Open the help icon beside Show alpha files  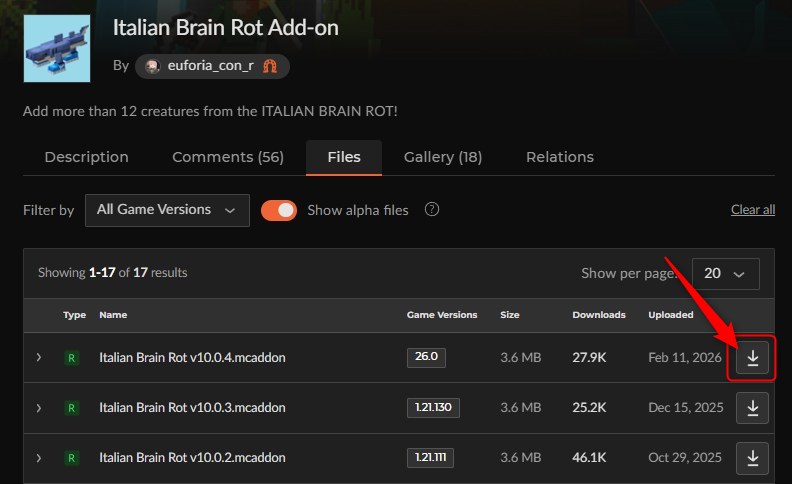[432, 209]
